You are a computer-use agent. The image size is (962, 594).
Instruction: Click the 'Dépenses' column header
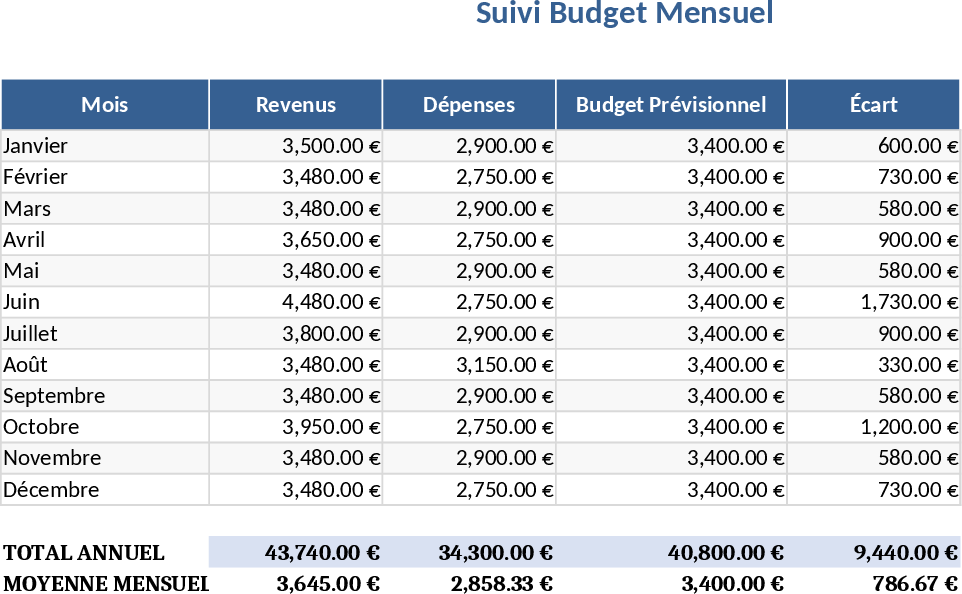click(468, 104)
